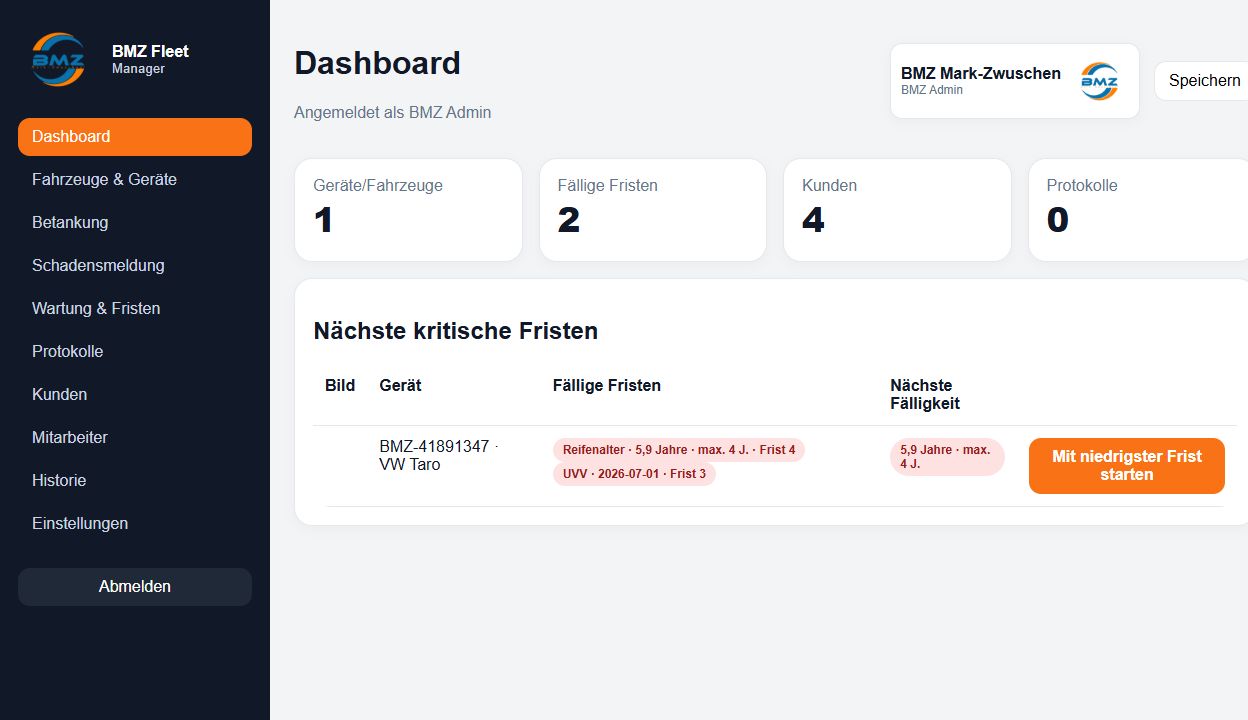Click the Geräte/Fahrzeuge stat card
1248x720 pixels.
tap(408, 210)
